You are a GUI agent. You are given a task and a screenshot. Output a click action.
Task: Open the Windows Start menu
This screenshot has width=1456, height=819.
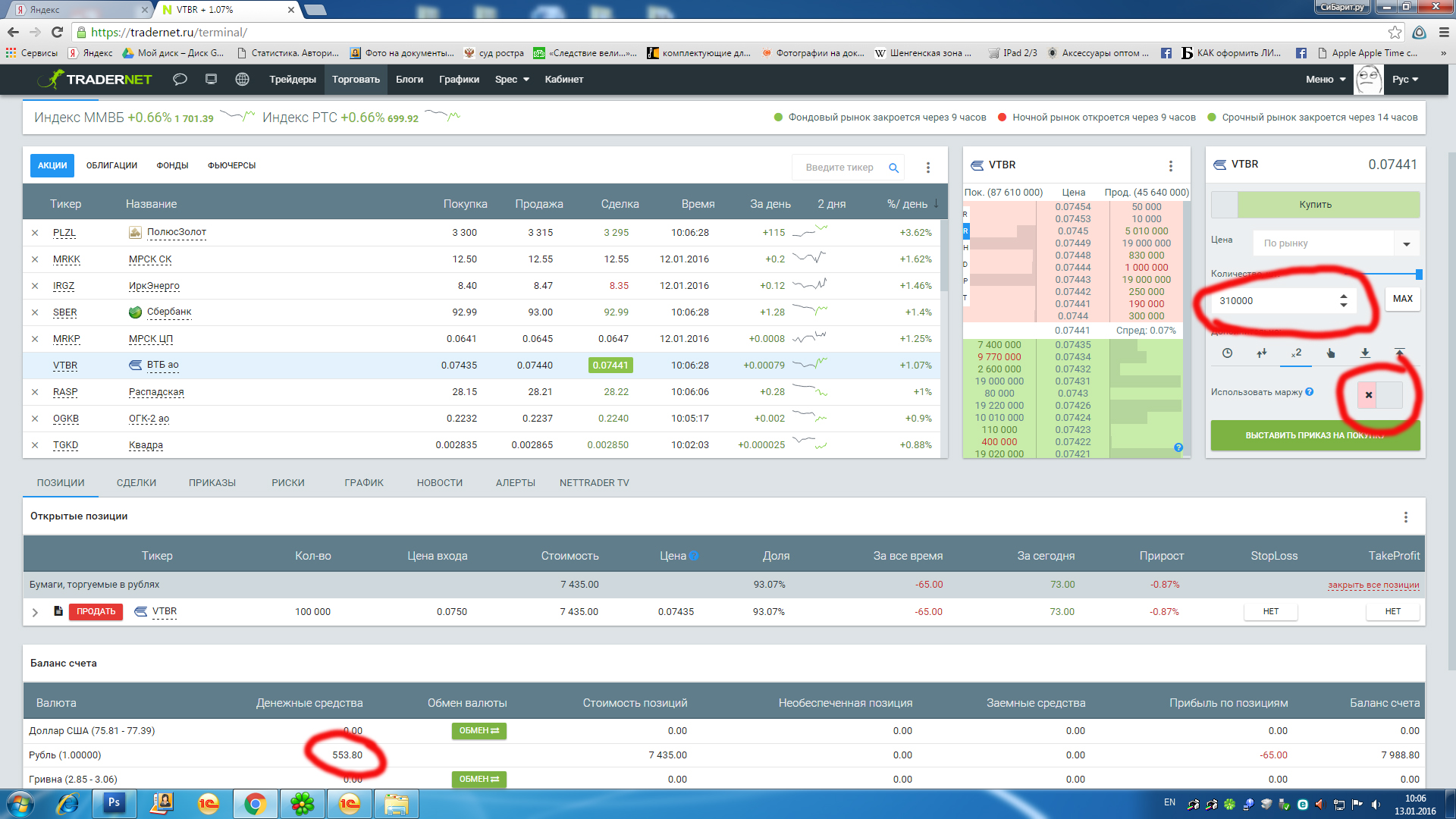pyautogui.click(x=20, y=803)
